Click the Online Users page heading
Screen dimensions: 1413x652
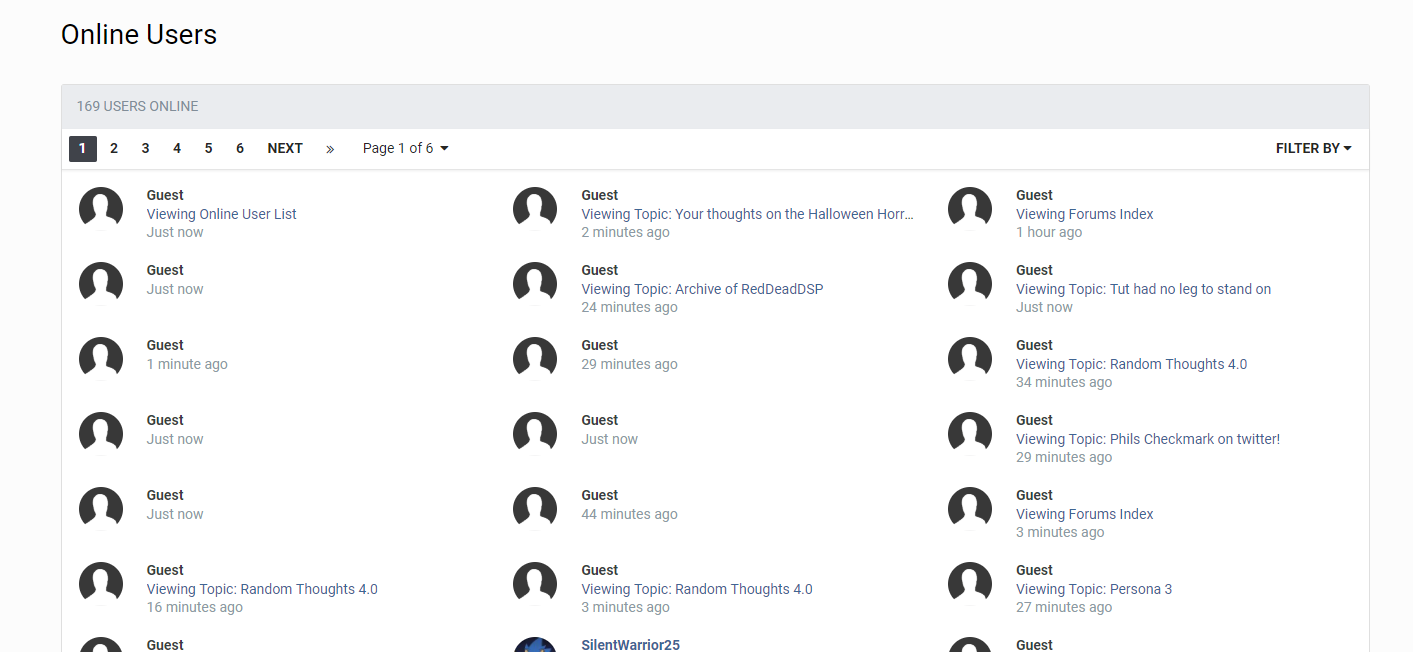pyautogui.click(x=139, y=34)
